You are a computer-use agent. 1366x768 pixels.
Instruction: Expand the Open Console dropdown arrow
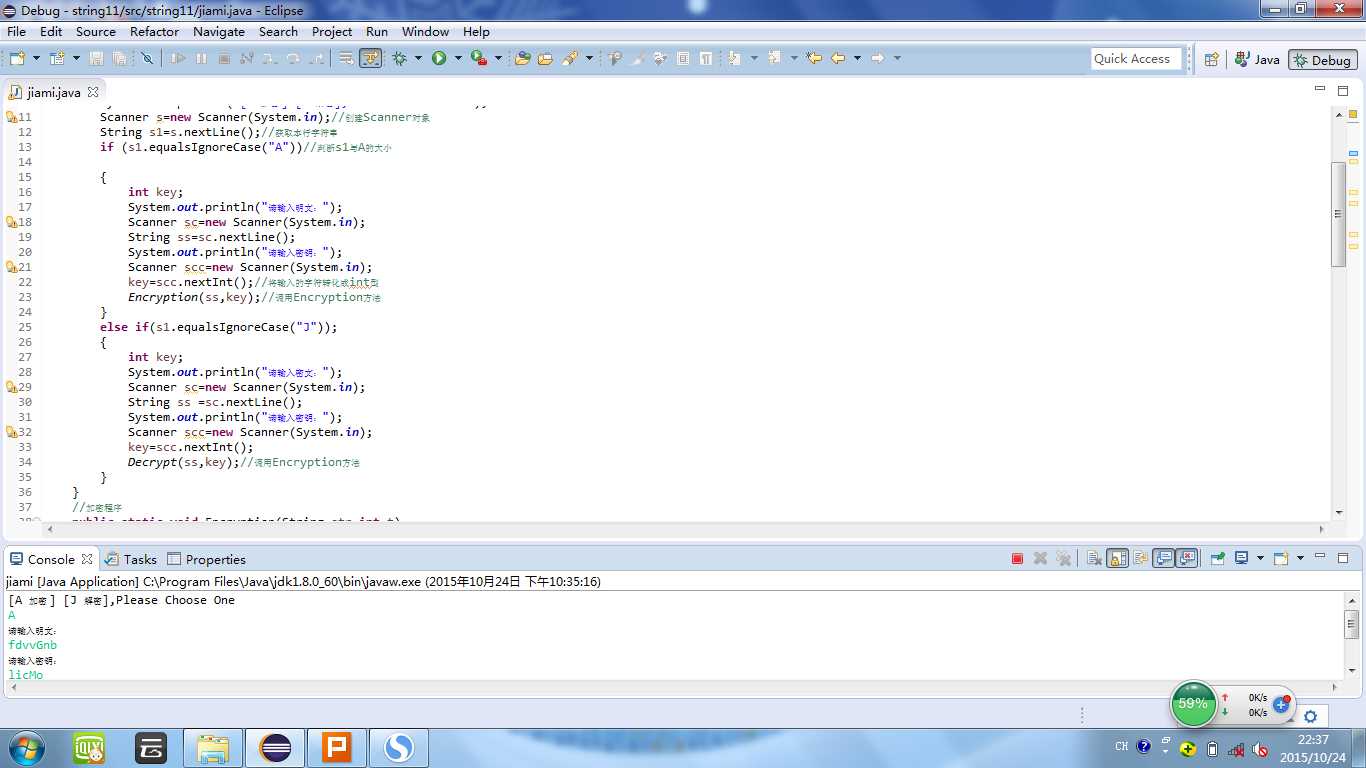point(1300,558)
